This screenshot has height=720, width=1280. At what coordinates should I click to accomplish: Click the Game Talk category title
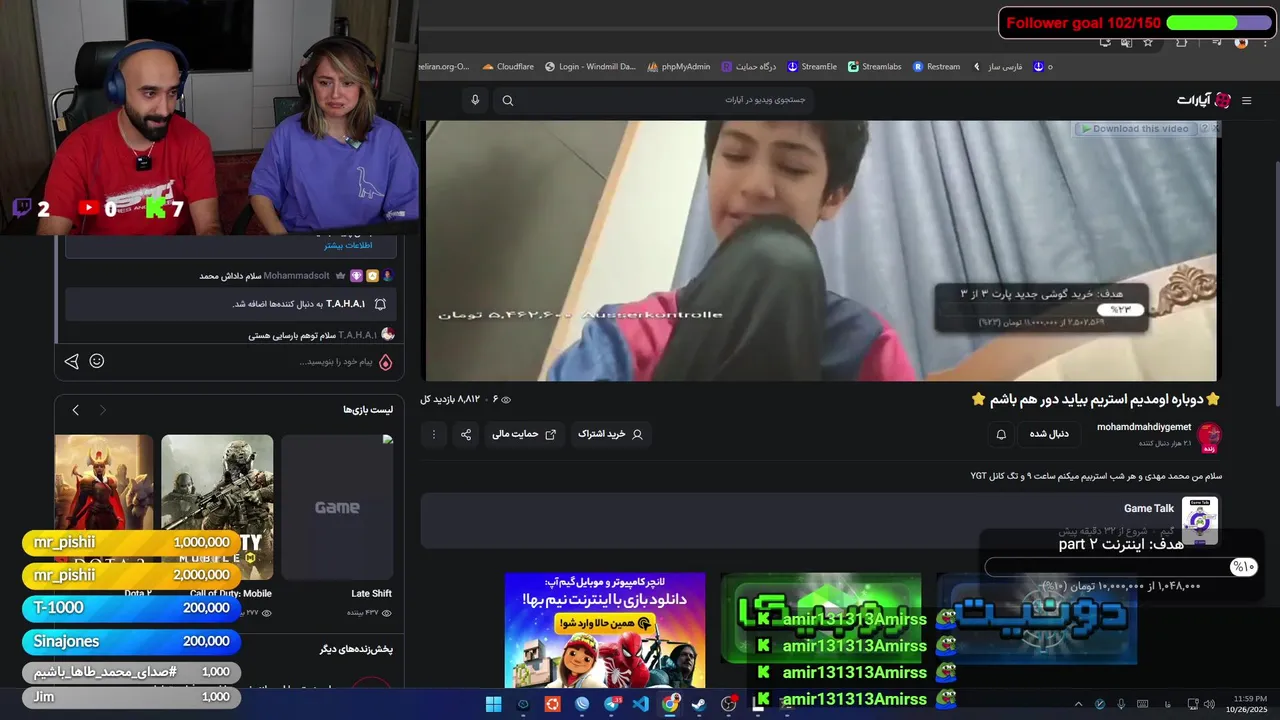[x=1149, y=509]
